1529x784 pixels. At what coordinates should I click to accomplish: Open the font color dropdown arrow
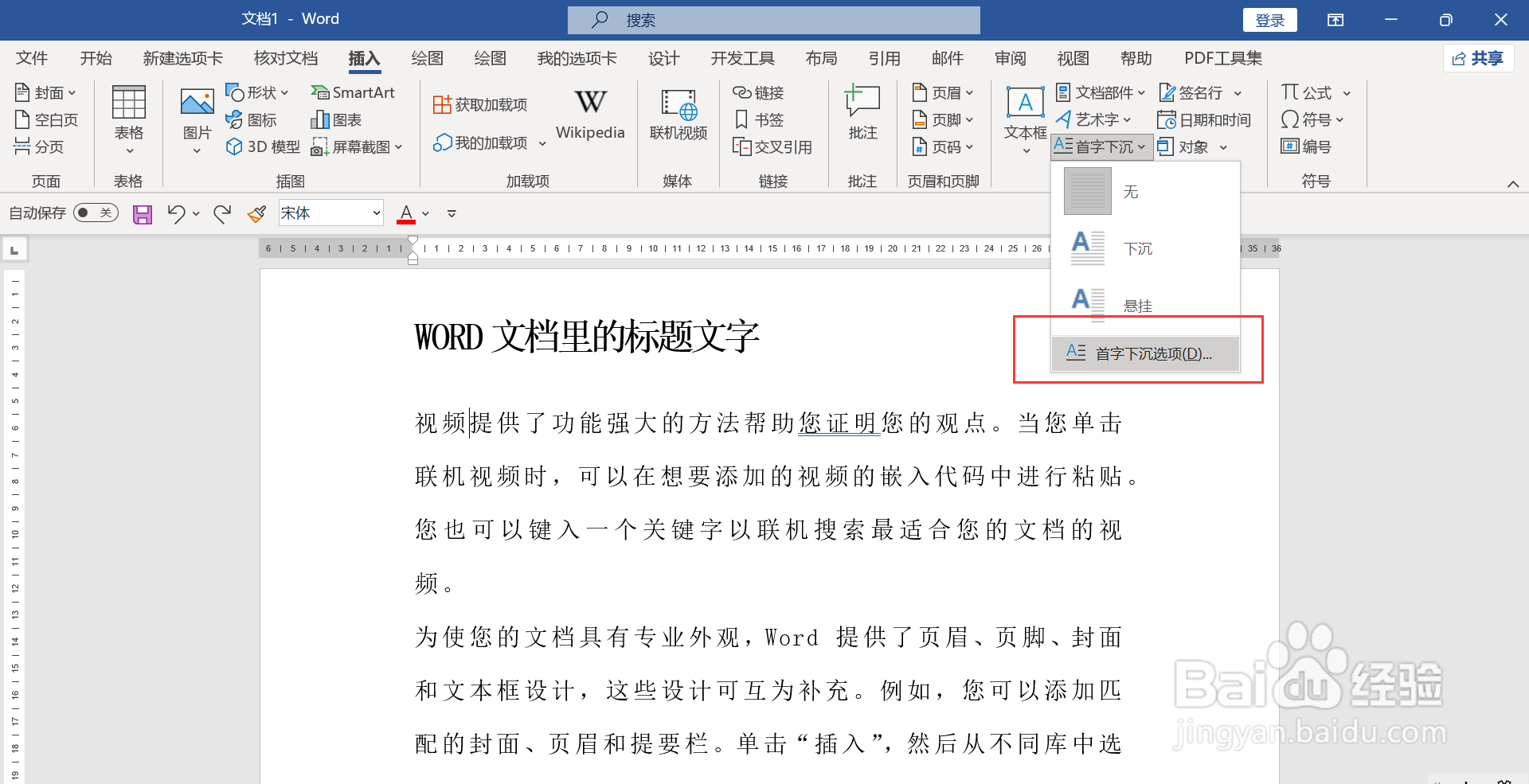426,213
